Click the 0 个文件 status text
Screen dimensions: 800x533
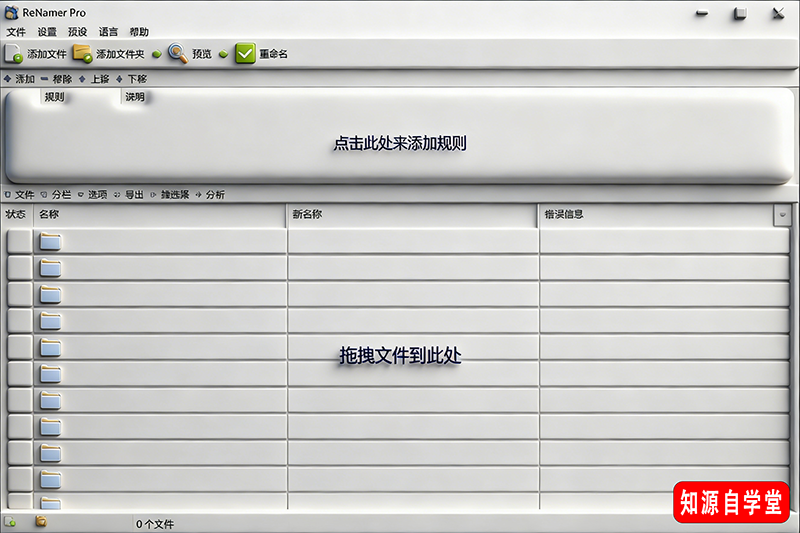click(155, 524)
